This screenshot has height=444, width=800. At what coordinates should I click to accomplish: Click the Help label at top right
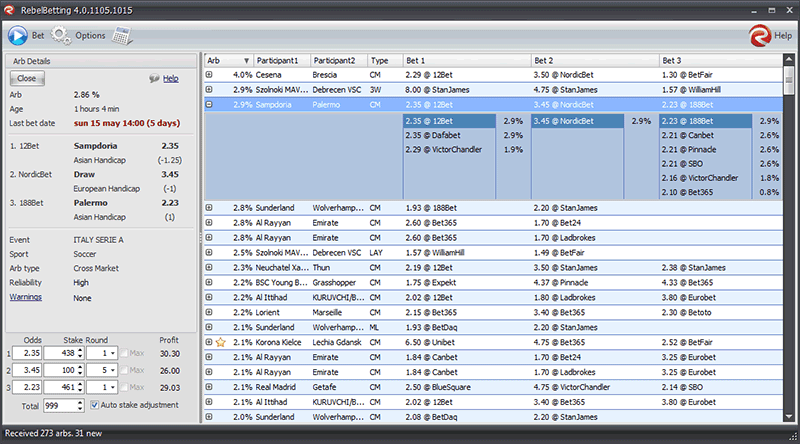(x=783, y=36)
